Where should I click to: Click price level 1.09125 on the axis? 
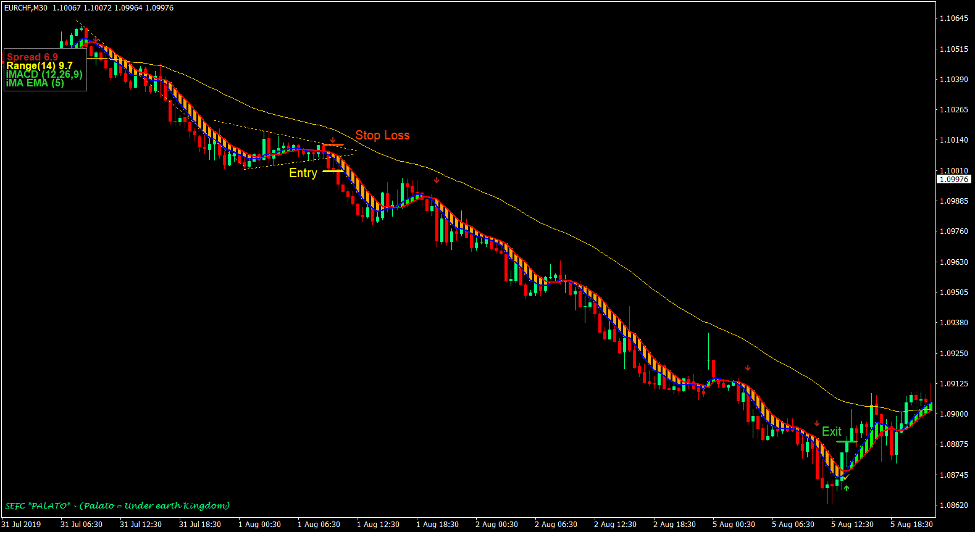(954, 384)
